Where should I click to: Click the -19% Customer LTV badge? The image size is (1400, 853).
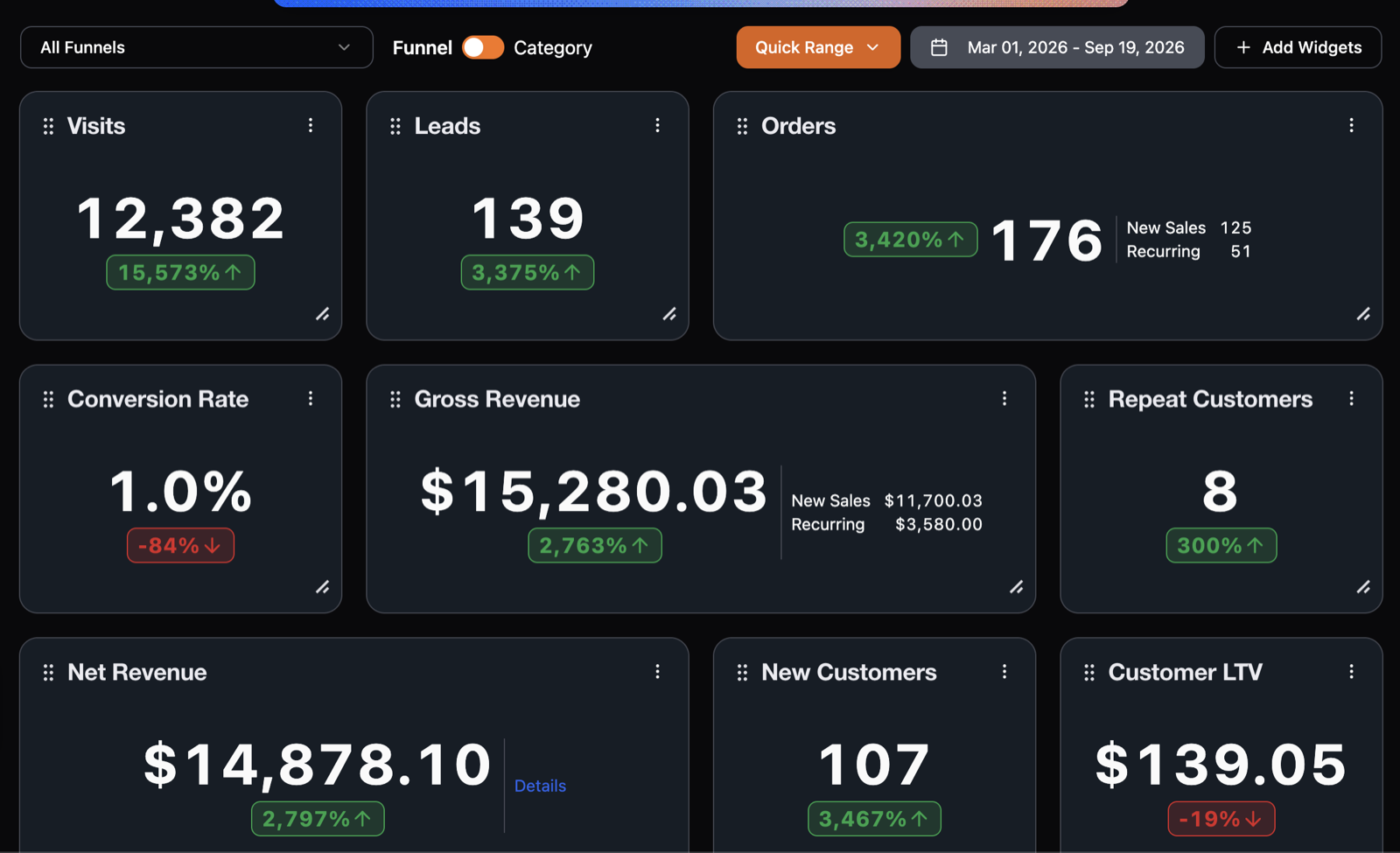(x=1221, y=819)
